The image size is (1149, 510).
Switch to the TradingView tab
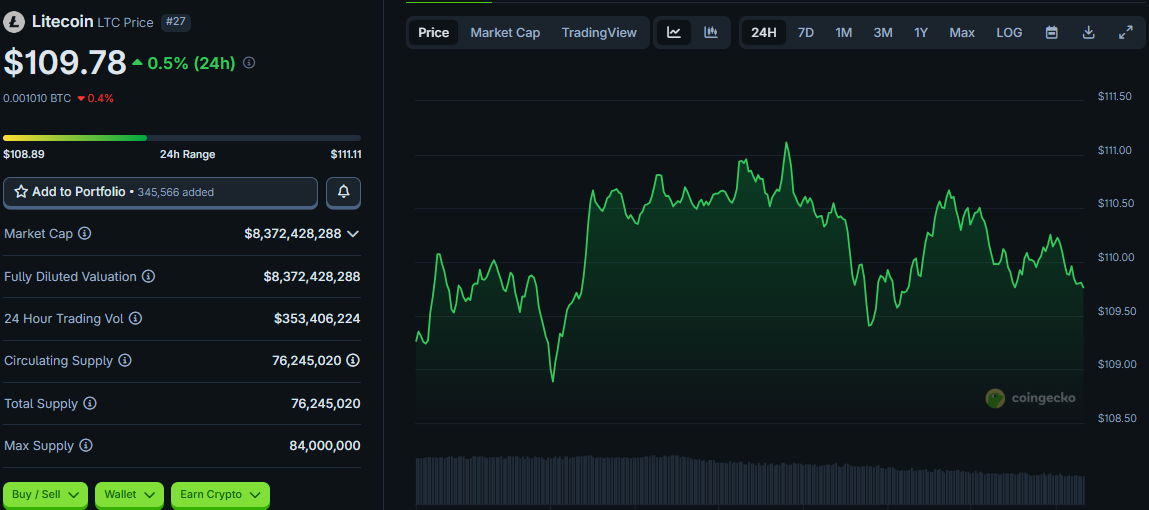point(599,32)
